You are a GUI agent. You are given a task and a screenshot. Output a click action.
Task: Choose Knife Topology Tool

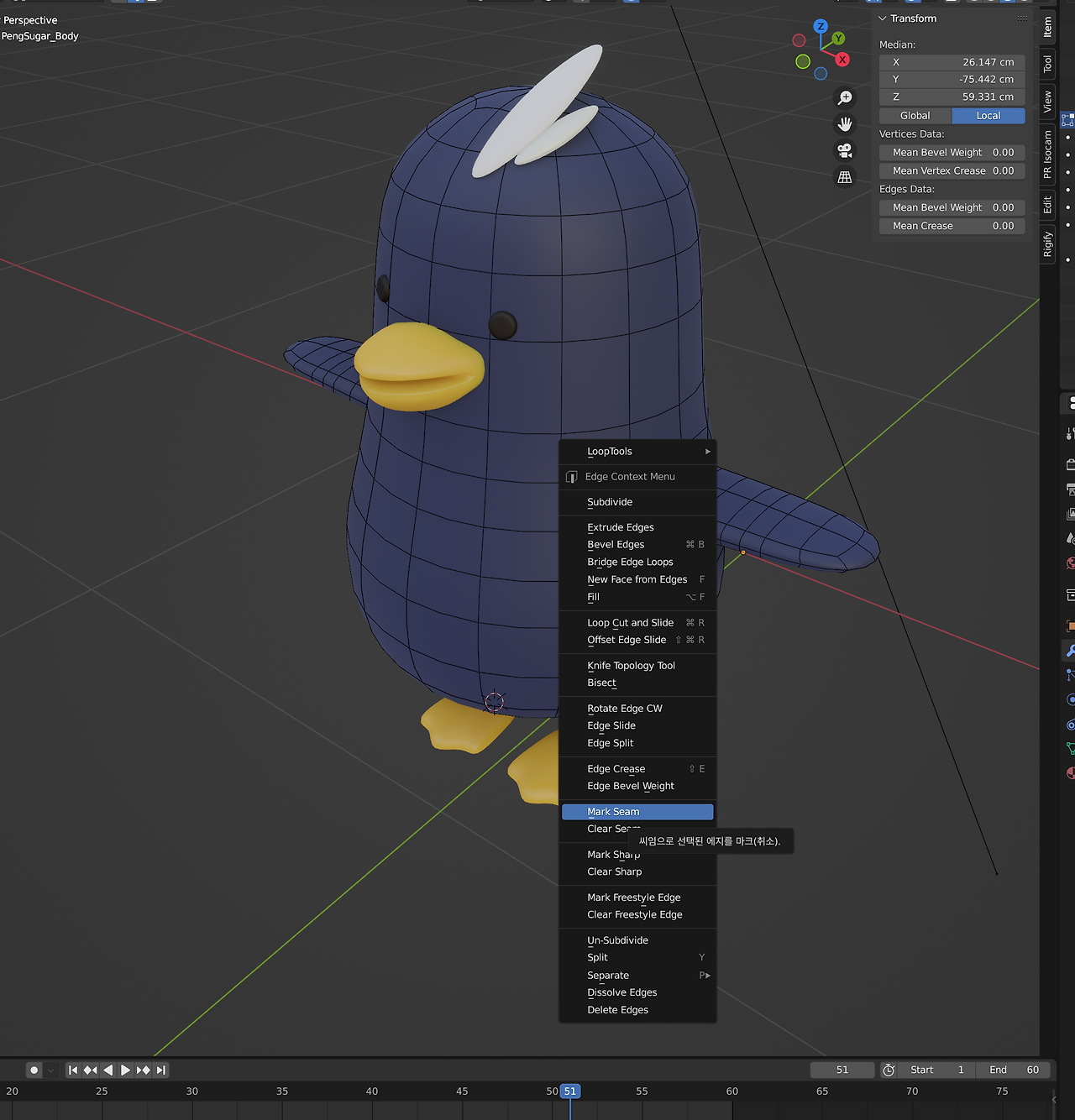click(638, 666)
